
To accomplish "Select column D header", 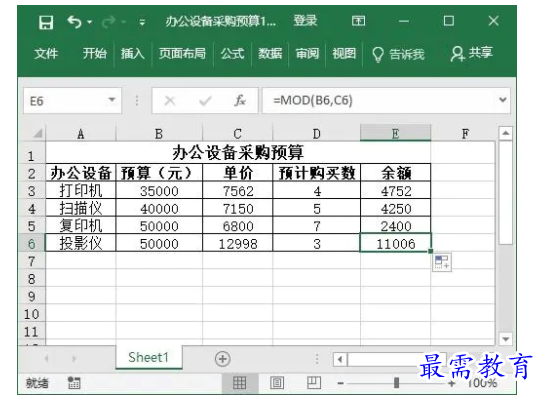I will 316,133.
